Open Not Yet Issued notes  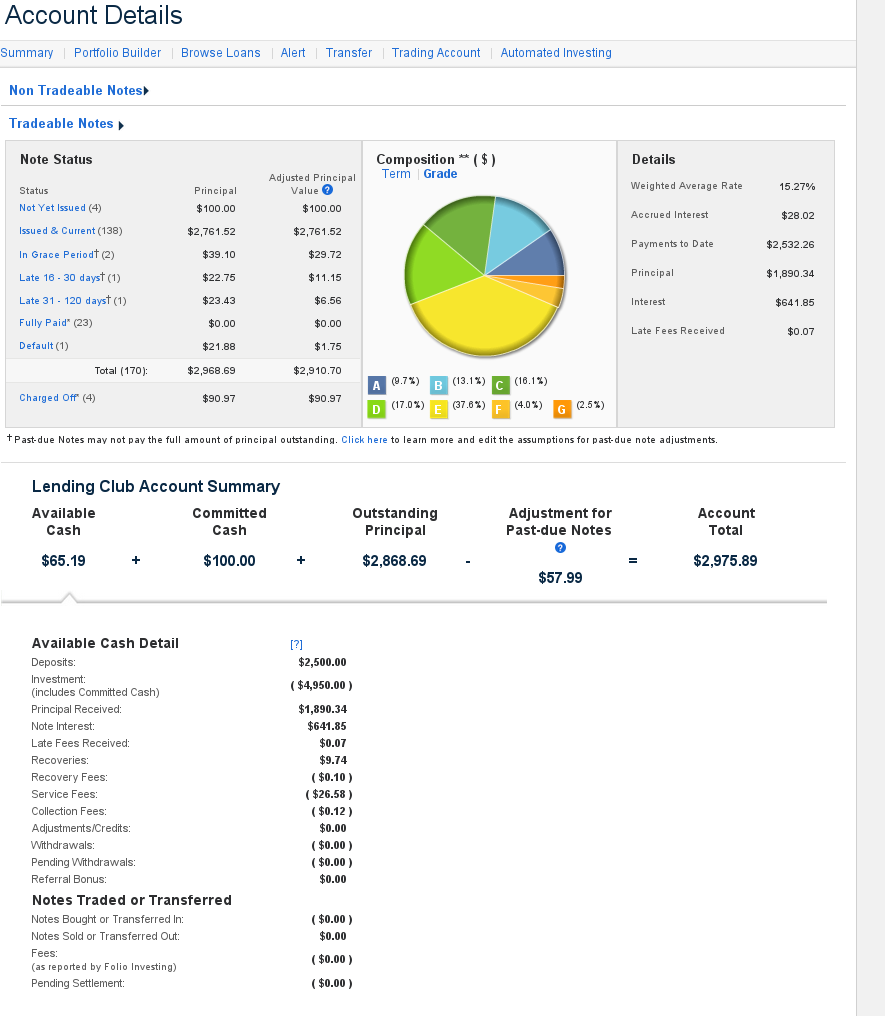(x=52, y=208)
